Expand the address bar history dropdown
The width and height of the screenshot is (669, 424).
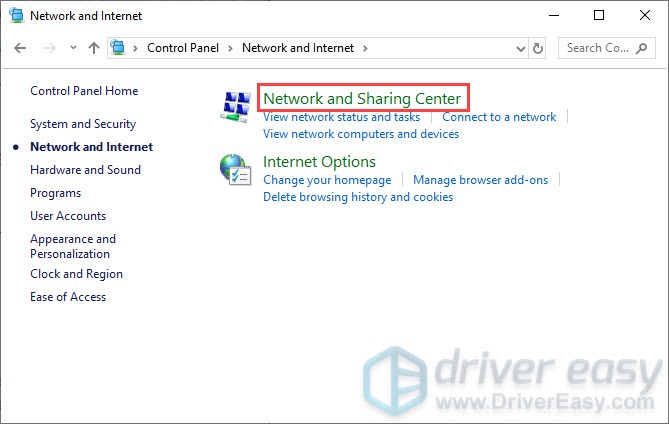[x=517, y=48]
